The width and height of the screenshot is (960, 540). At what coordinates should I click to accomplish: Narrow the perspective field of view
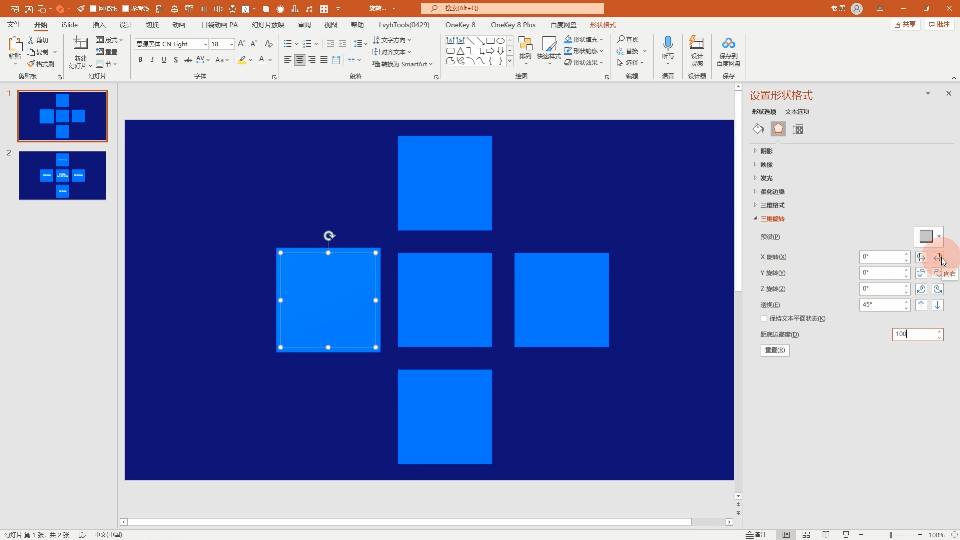921,305
